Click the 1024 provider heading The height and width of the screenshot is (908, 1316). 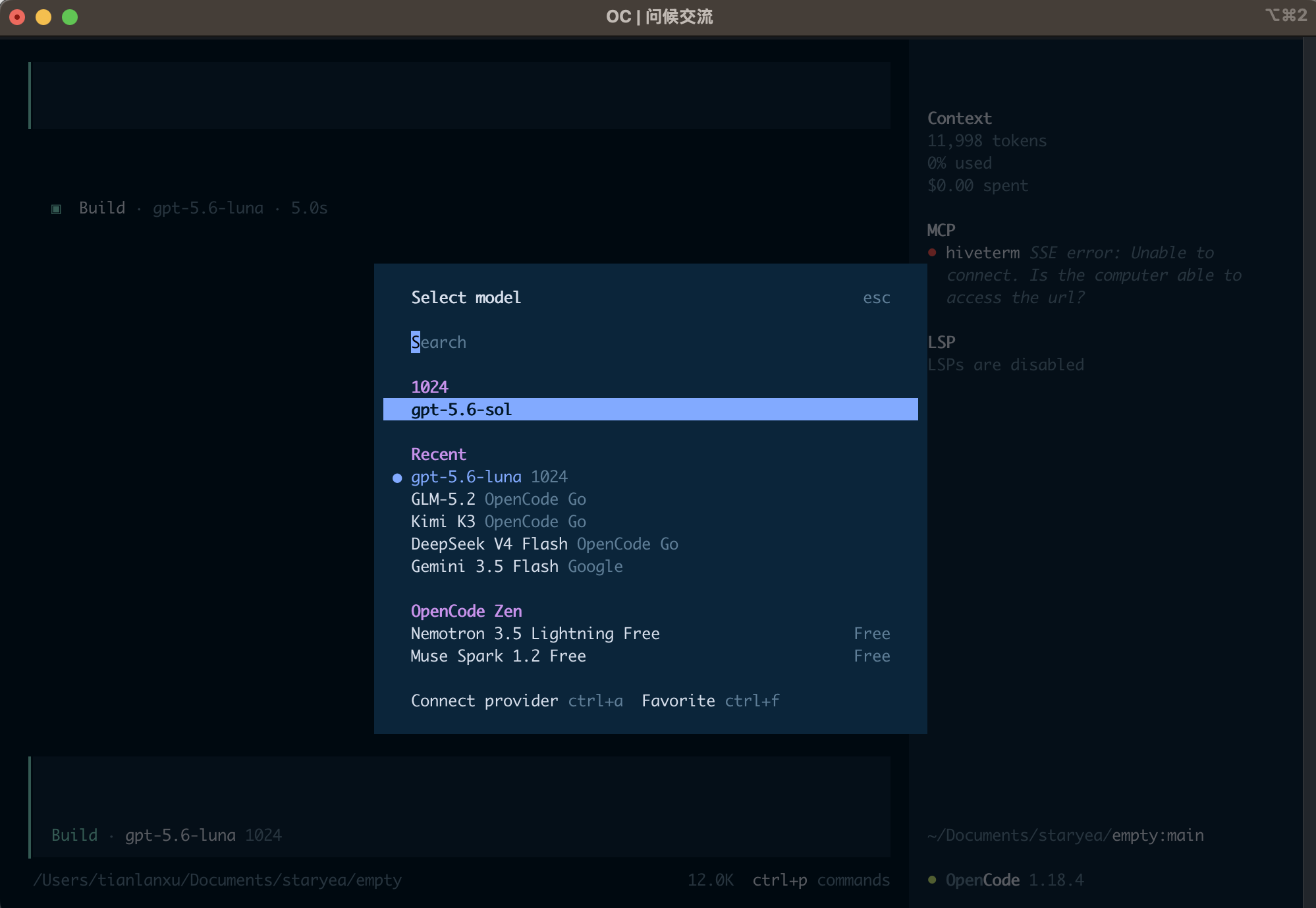[429, 387]
